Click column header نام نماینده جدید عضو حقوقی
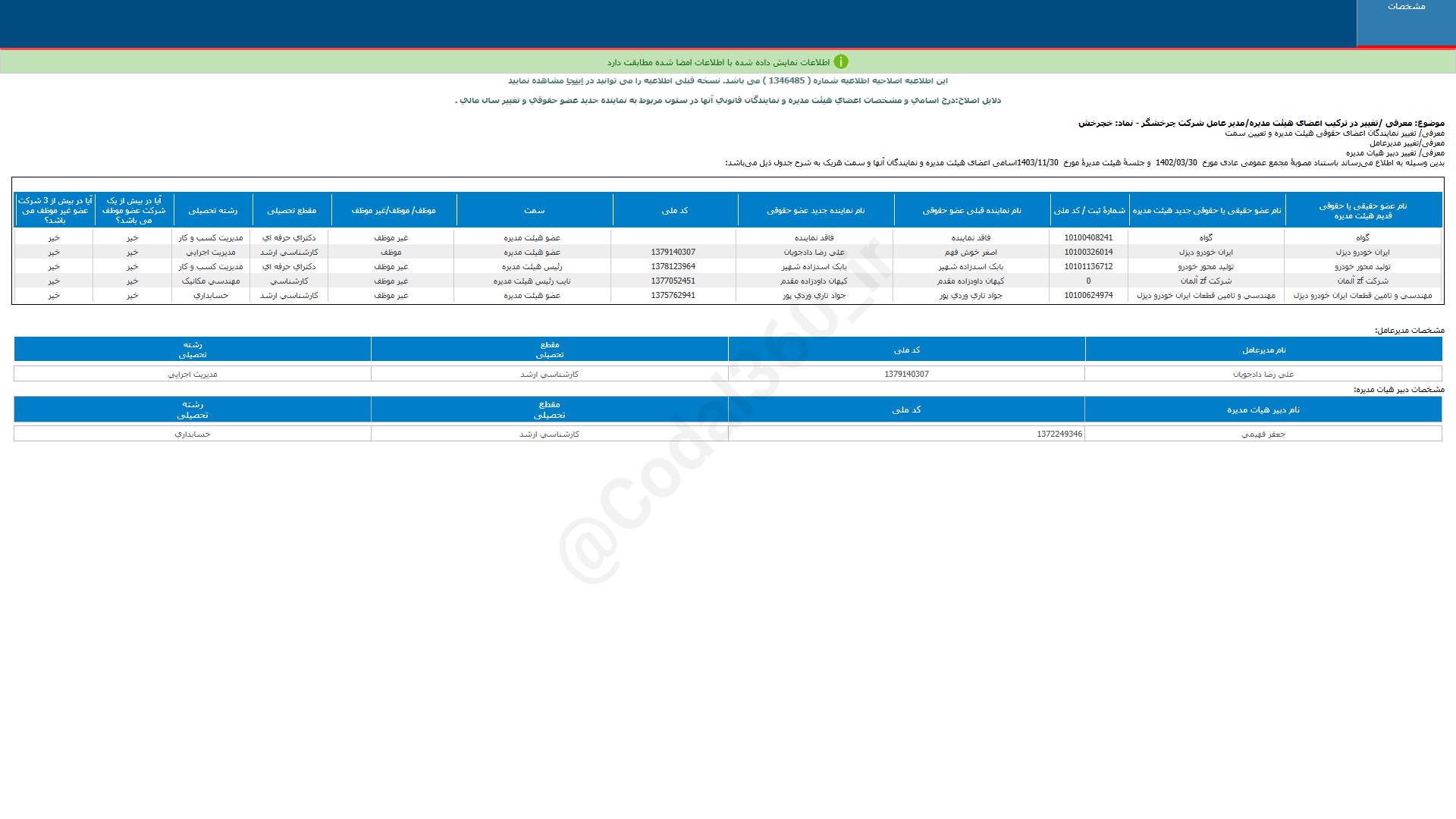This screenshot has height=819, width=1456. 815,210
